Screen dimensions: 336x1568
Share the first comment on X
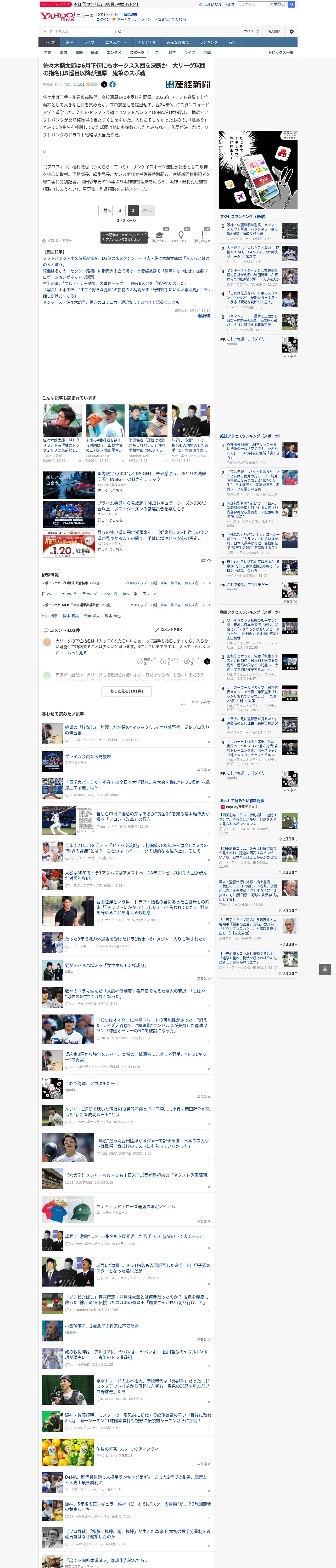click(207, 661)
